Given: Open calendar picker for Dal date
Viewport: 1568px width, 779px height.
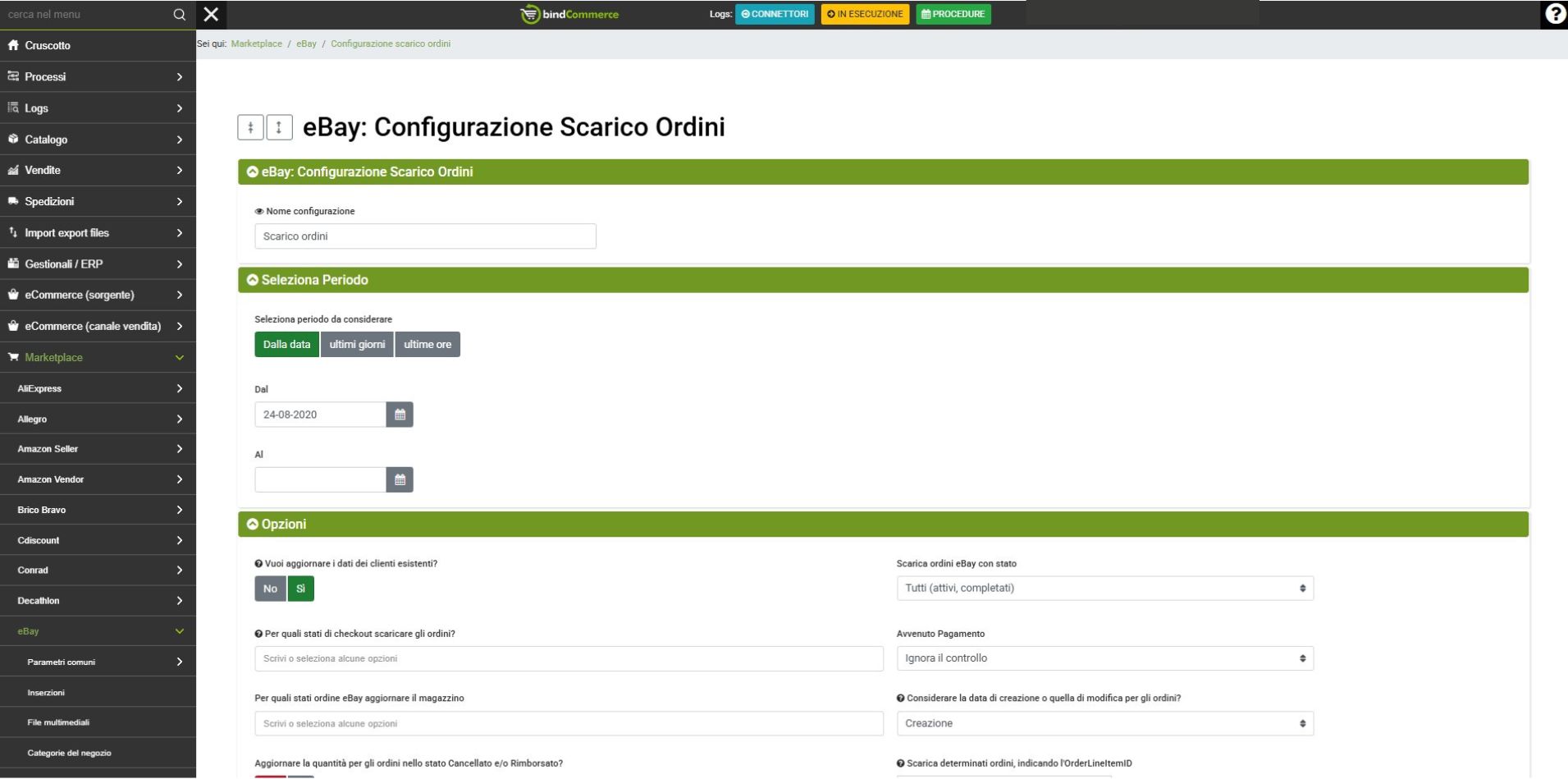Looking at the screenshot, I should click(400, 415).
